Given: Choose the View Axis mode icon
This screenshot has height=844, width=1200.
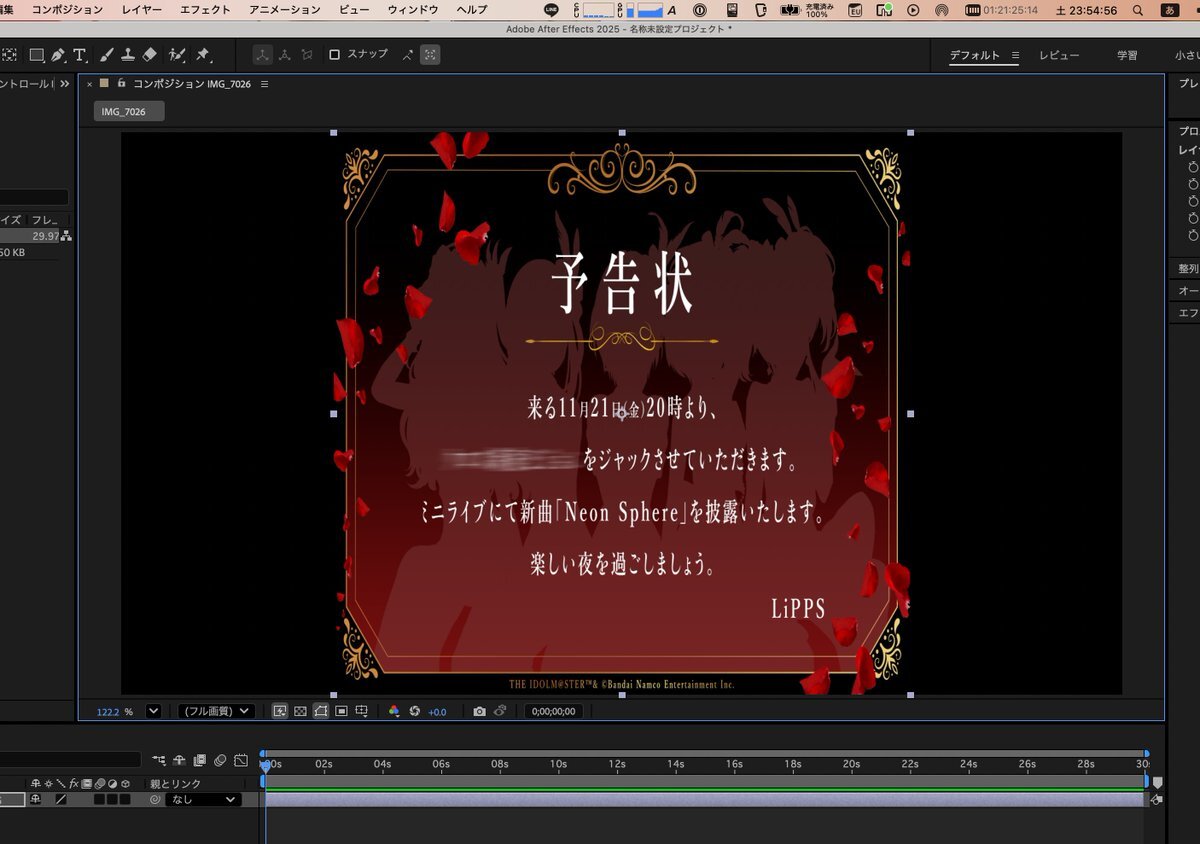Looking at the screenshot, I should [x=307, y=54].
